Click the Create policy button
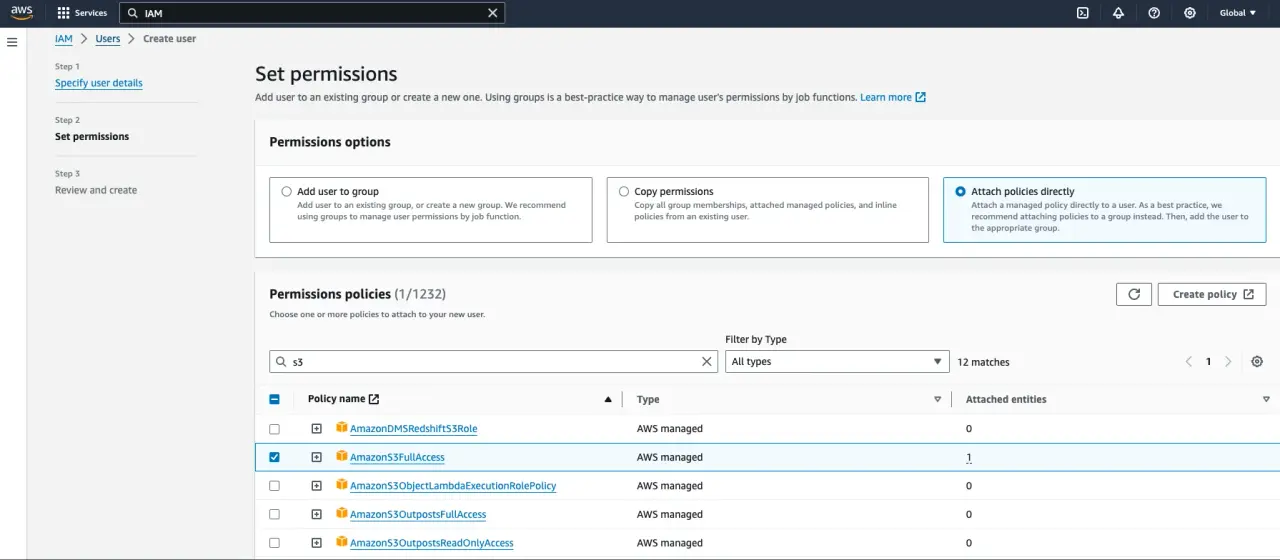 [1212, 294]
